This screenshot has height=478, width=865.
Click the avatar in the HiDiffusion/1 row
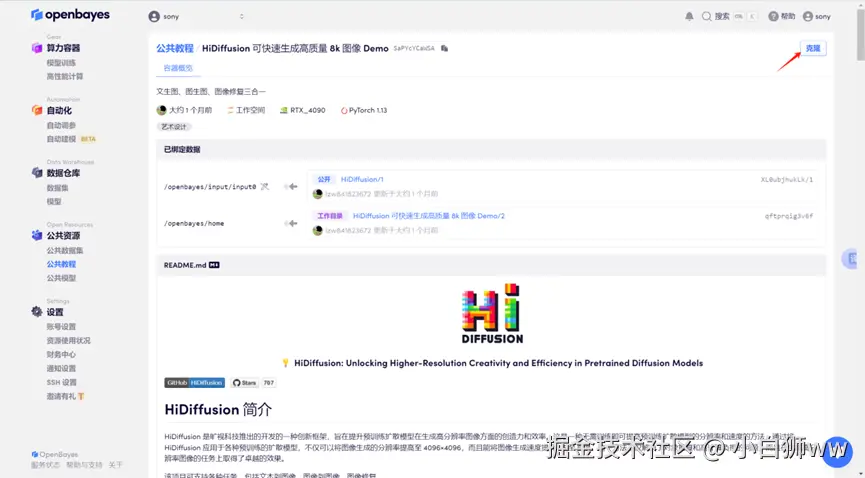[318, 194]
